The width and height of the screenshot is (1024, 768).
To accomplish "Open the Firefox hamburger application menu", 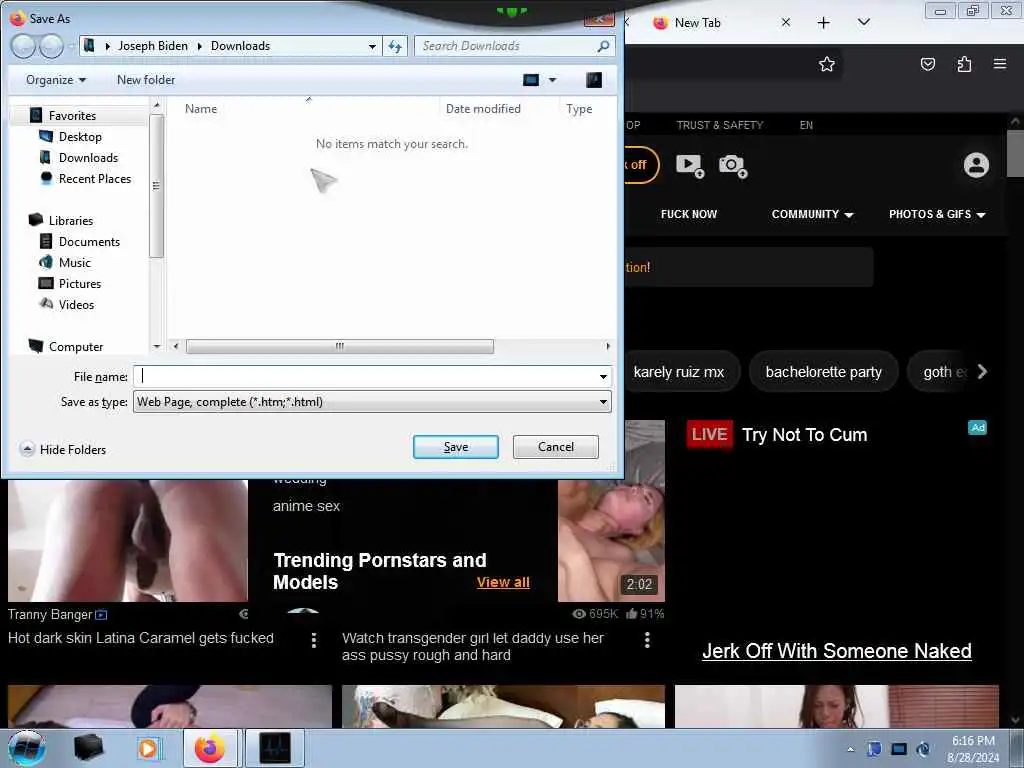I will click(999, 64).
